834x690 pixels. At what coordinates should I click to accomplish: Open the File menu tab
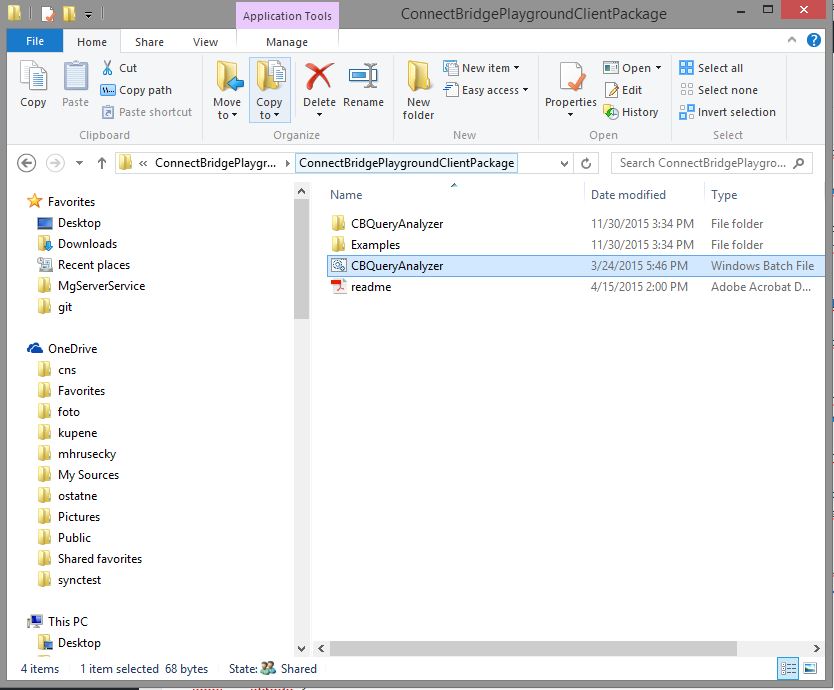click(35, 41)
